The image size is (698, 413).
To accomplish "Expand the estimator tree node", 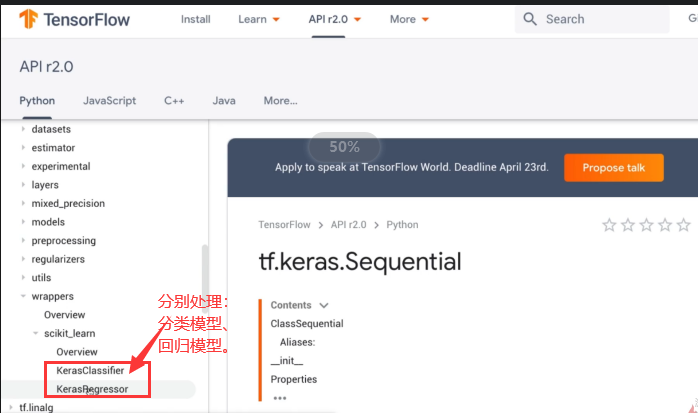I will point(23,148).
